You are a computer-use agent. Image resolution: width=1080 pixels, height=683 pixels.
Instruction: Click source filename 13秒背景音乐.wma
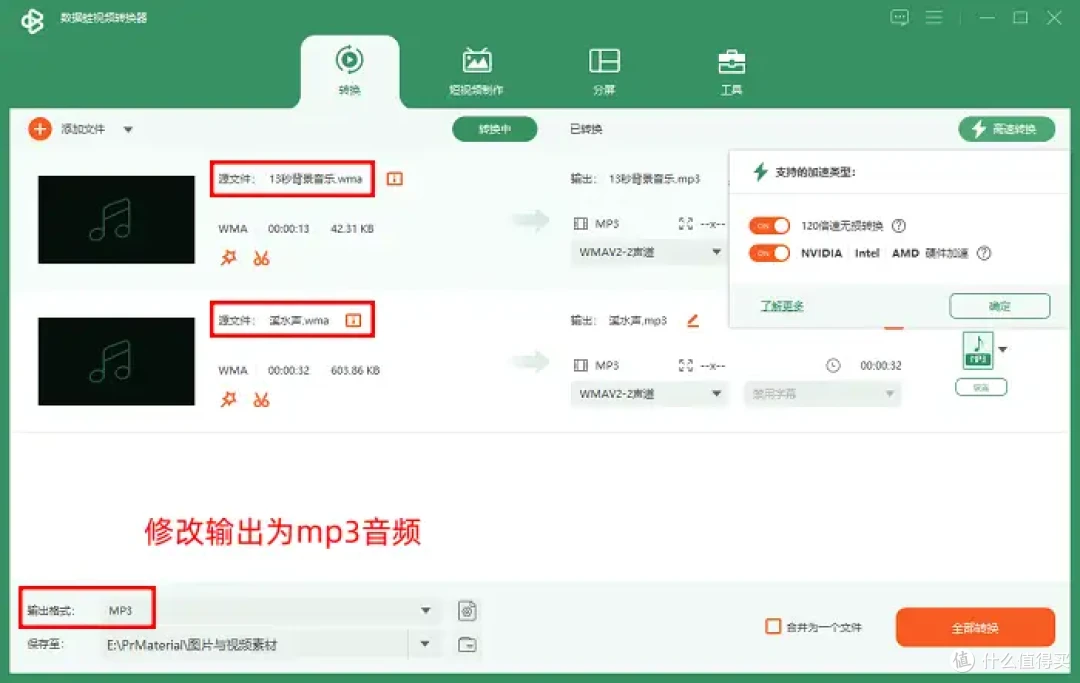coord(315,179)
